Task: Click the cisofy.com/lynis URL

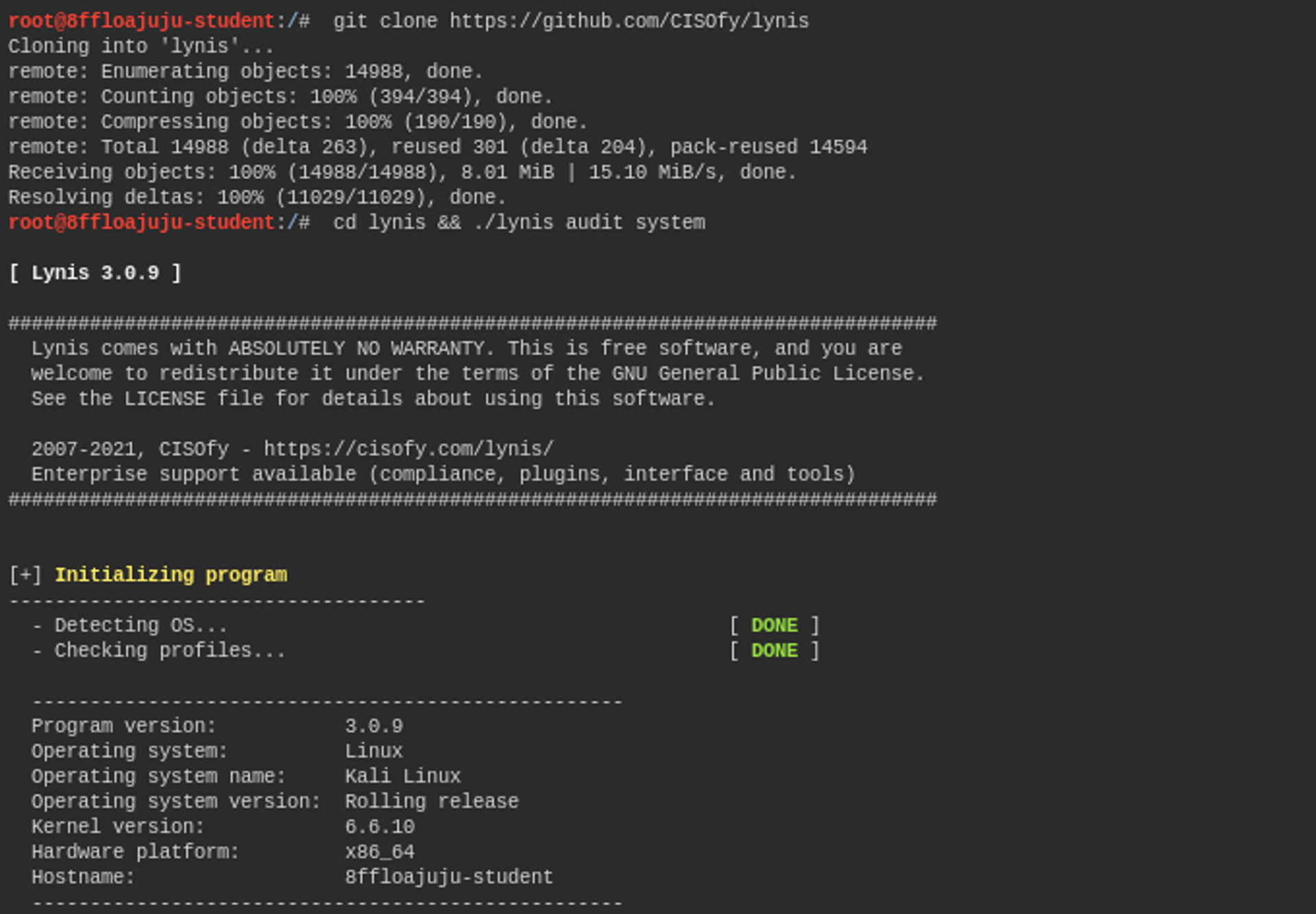Action: [409, 449]
